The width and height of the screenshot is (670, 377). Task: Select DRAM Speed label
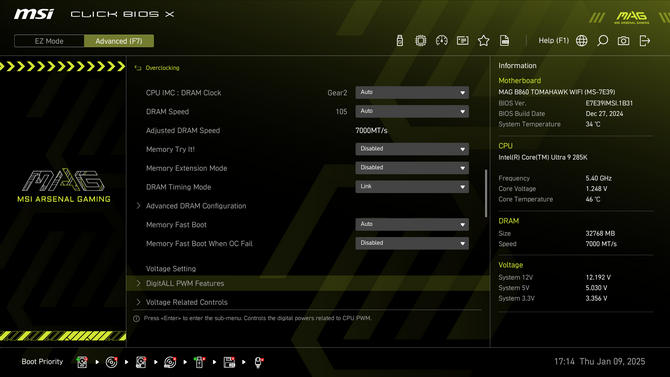167,112
